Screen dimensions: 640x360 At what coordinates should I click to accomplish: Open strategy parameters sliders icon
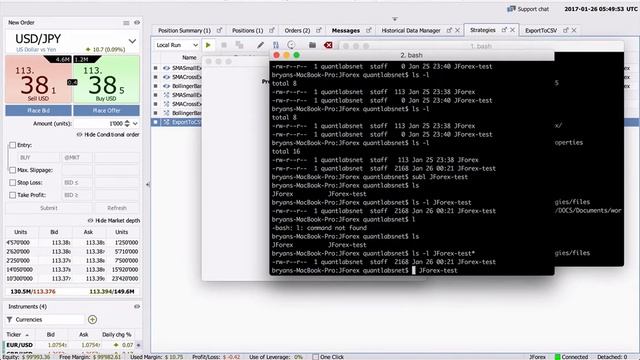tap(276, 45)
